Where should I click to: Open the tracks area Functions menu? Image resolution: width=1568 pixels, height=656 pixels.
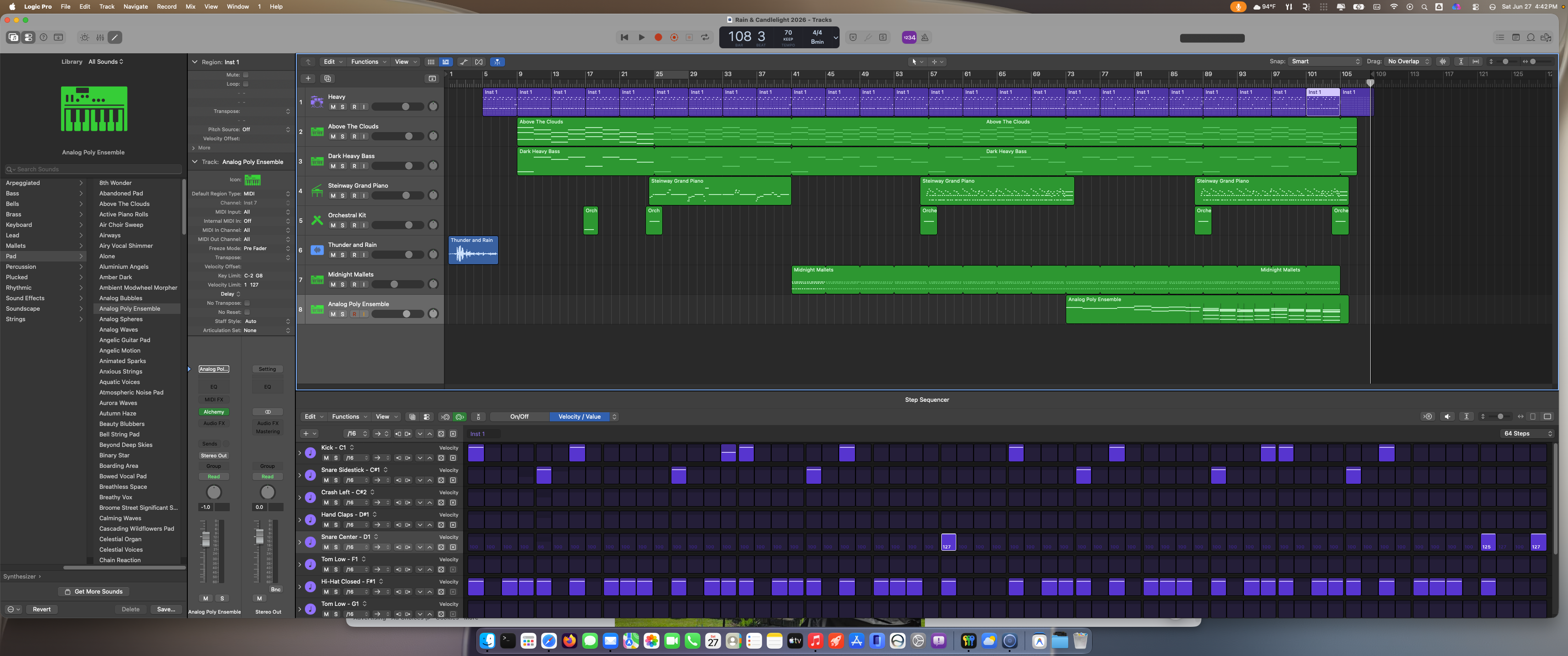[x=368, y=61]
